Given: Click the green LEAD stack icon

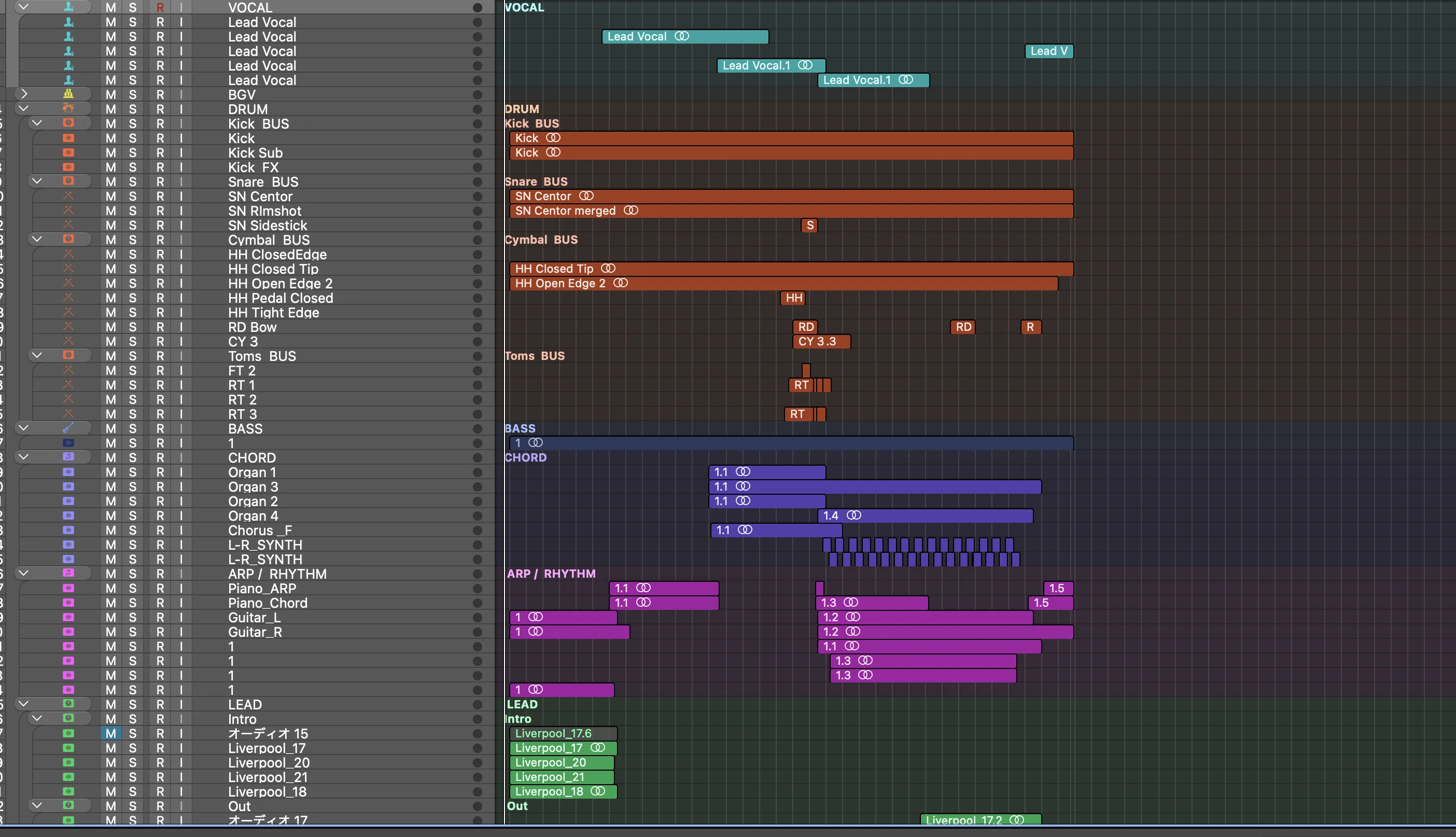Looking at the screenshot, I should point(68,704).
